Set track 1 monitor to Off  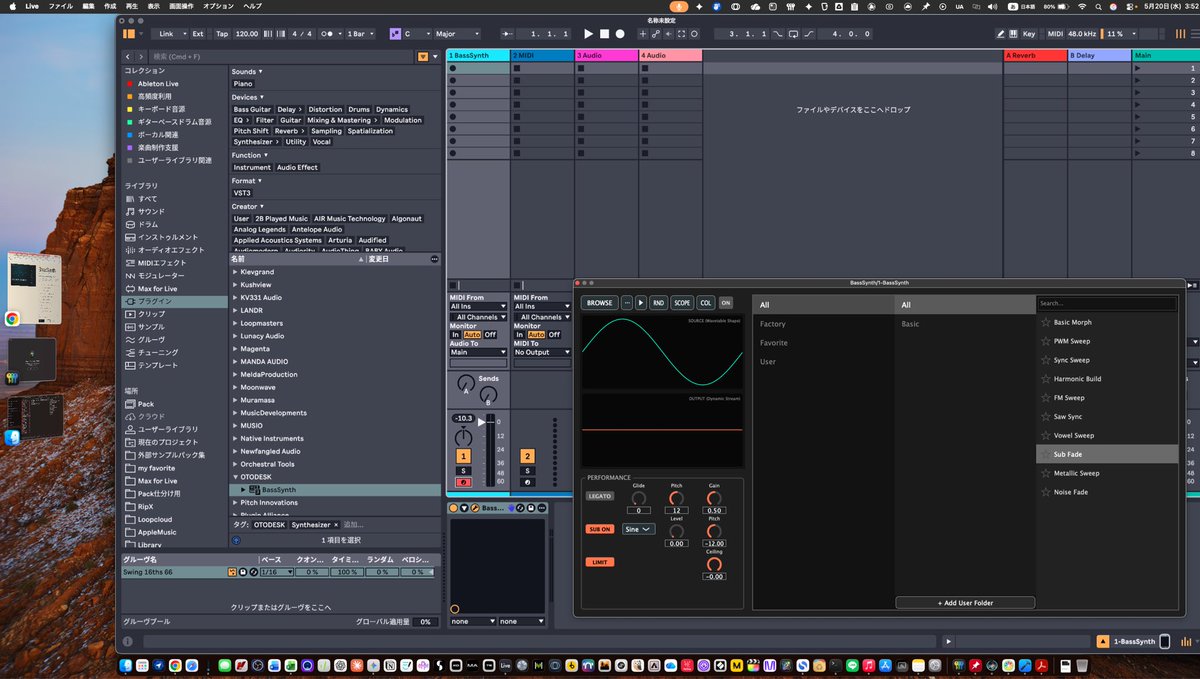click(x=490, y=335)
